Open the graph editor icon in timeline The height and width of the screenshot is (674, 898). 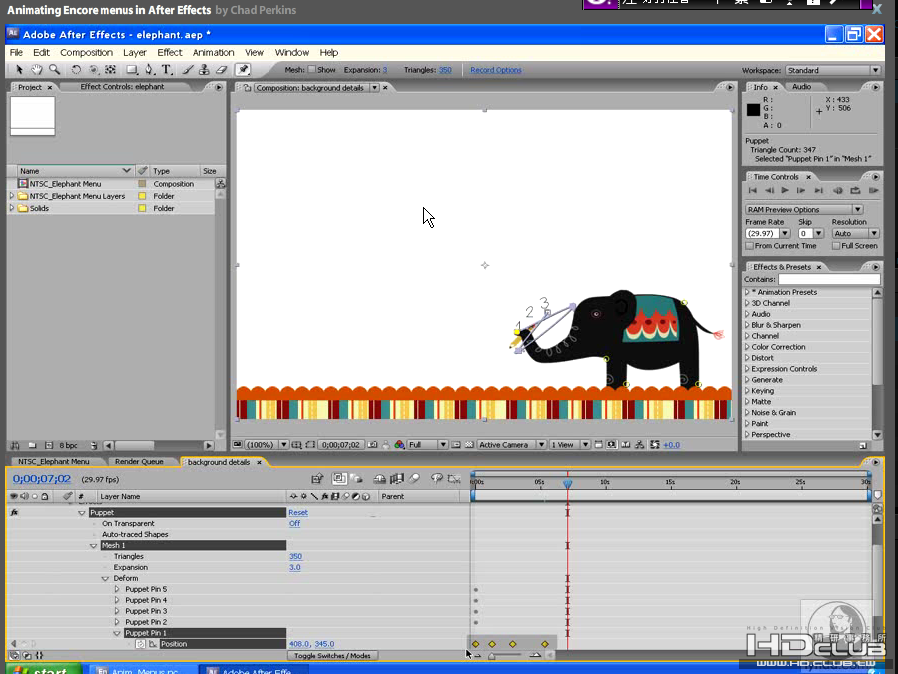(454, 479)
